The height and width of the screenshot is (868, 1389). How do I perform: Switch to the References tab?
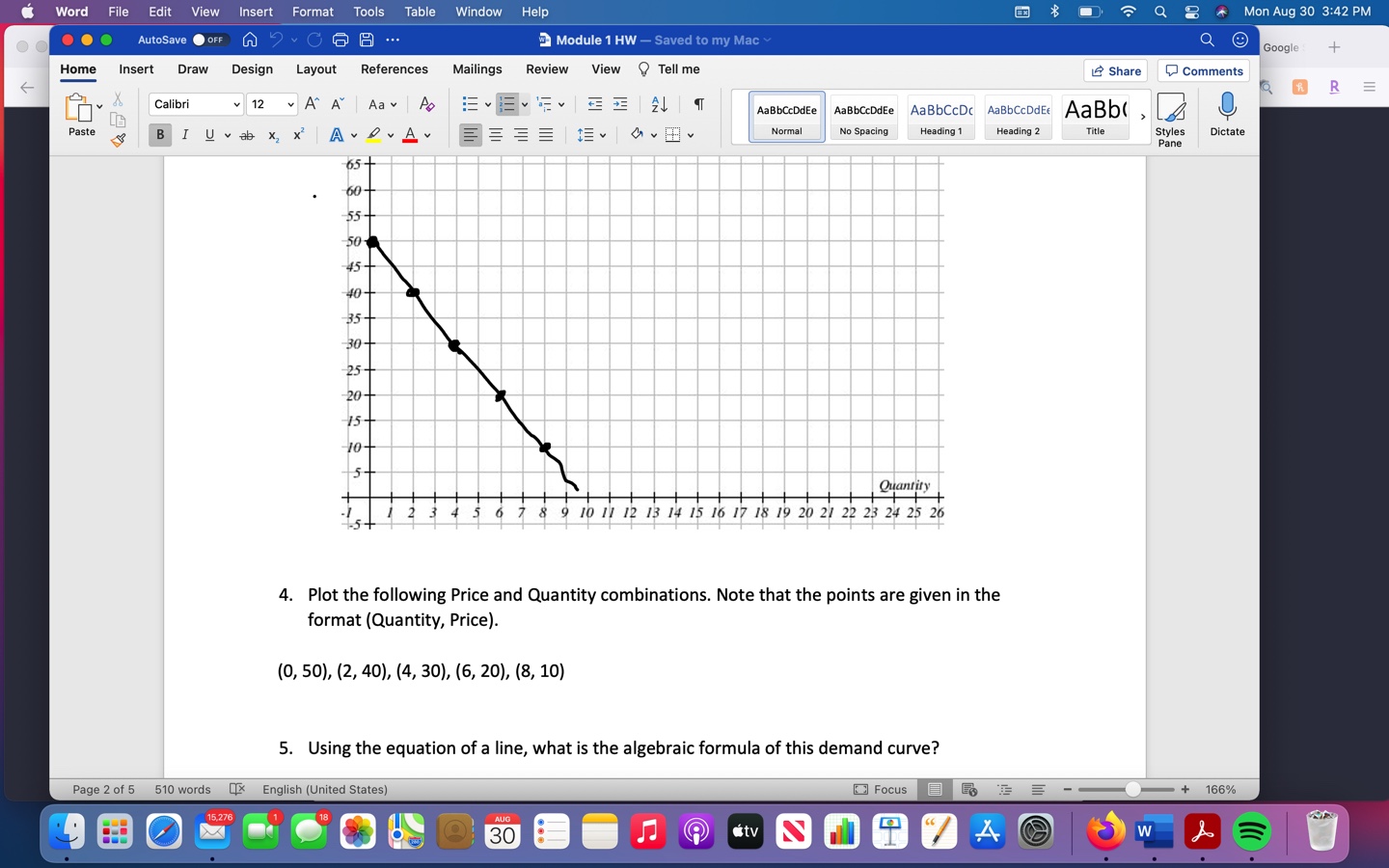[x=395, y=68]
